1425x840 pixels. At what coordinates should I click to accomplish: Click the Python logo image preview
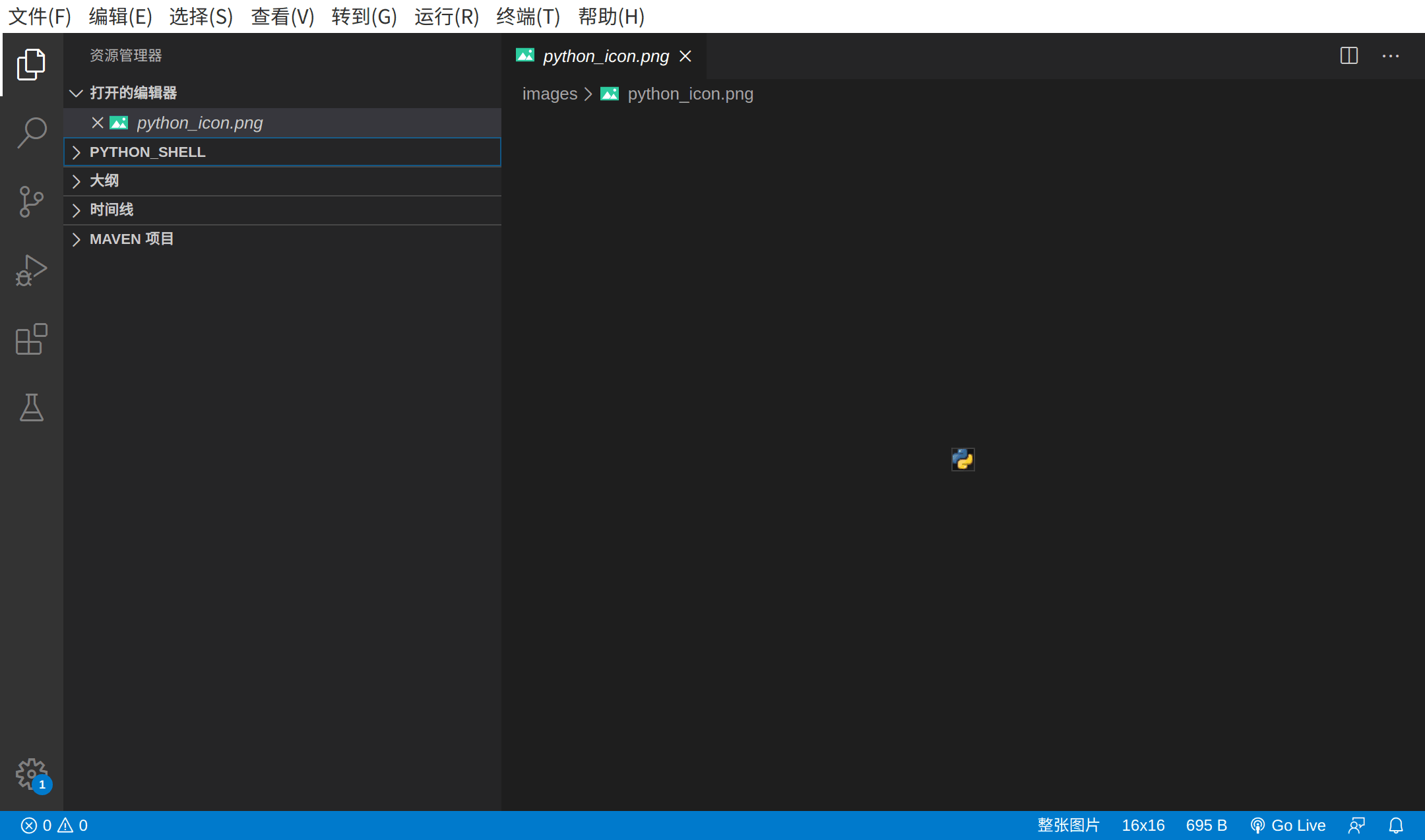click(x=963, y=460)
